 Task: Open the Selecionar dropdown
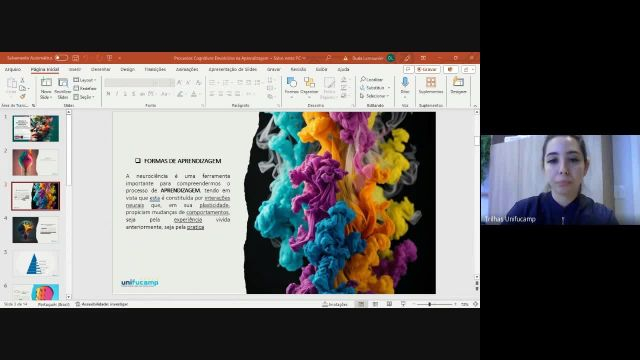[x=374, y=96]
